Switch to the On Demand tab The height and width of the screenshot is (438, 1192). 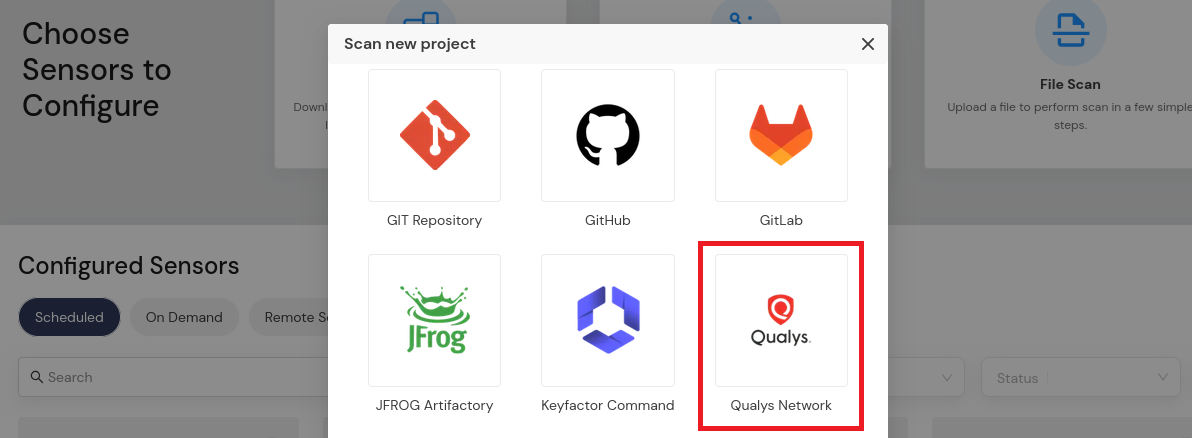point(184,317)
